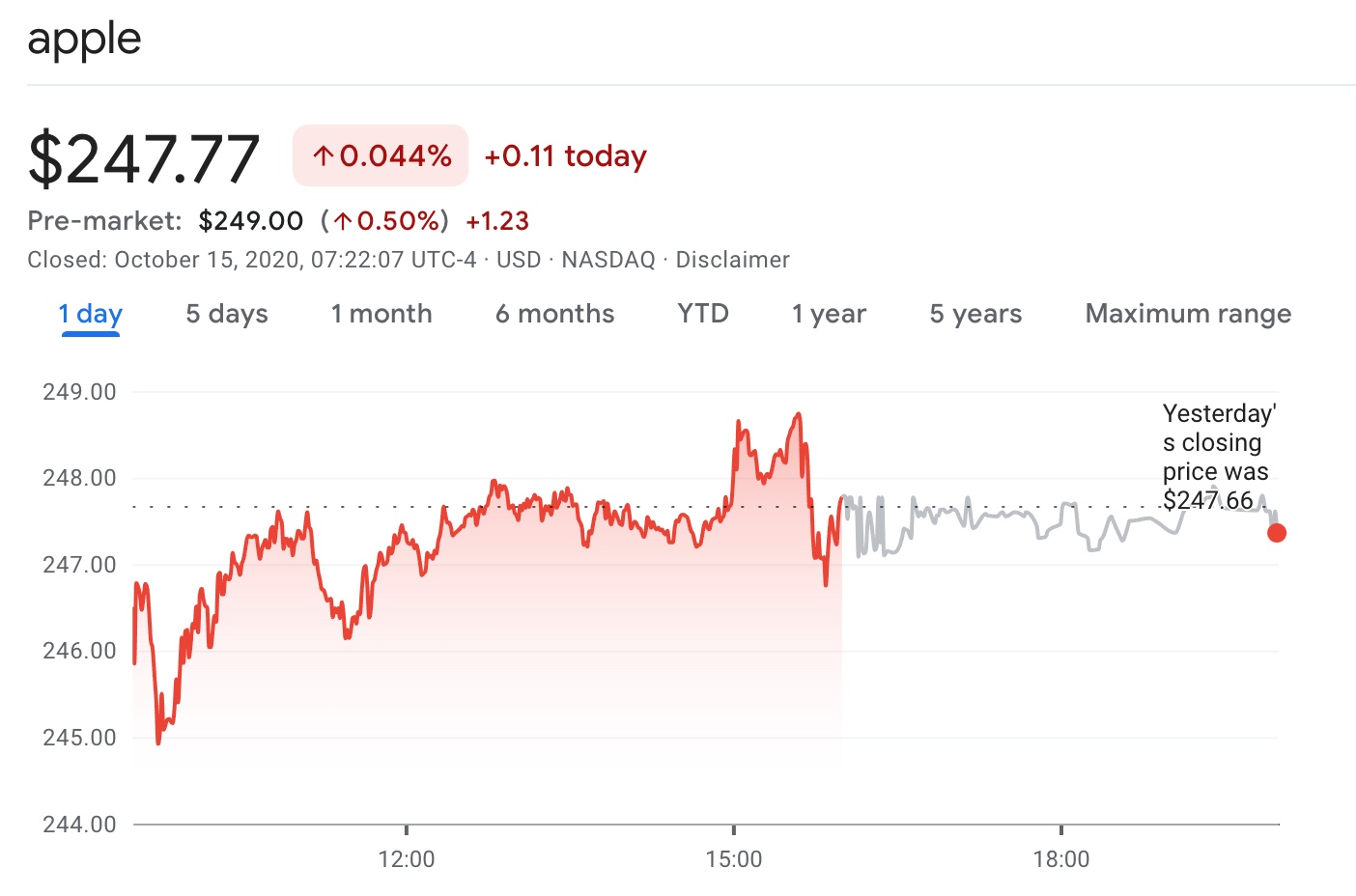Click the 12:00 time axis marker
The width and height of the screenshot is (1356, 896).
tap(407, 858)
